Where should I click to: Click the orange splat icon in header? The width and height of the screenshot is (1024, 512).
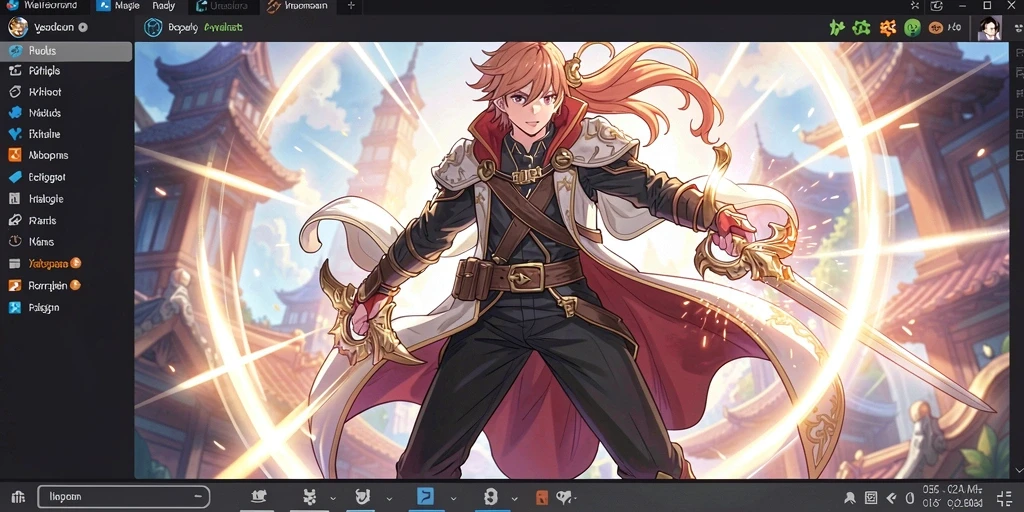(887, 27)
